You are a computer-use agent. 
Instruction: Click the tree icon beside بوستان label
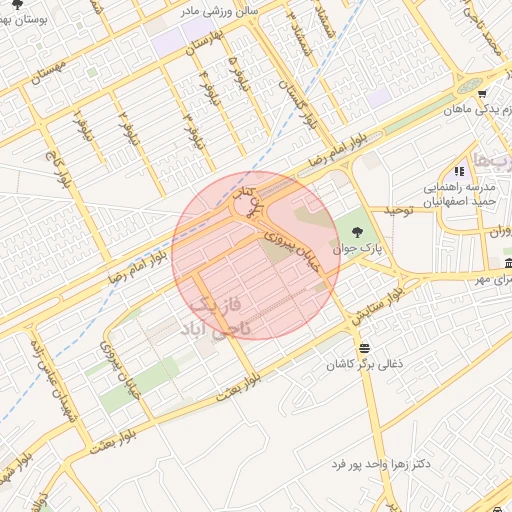click(x=17, y=4)
